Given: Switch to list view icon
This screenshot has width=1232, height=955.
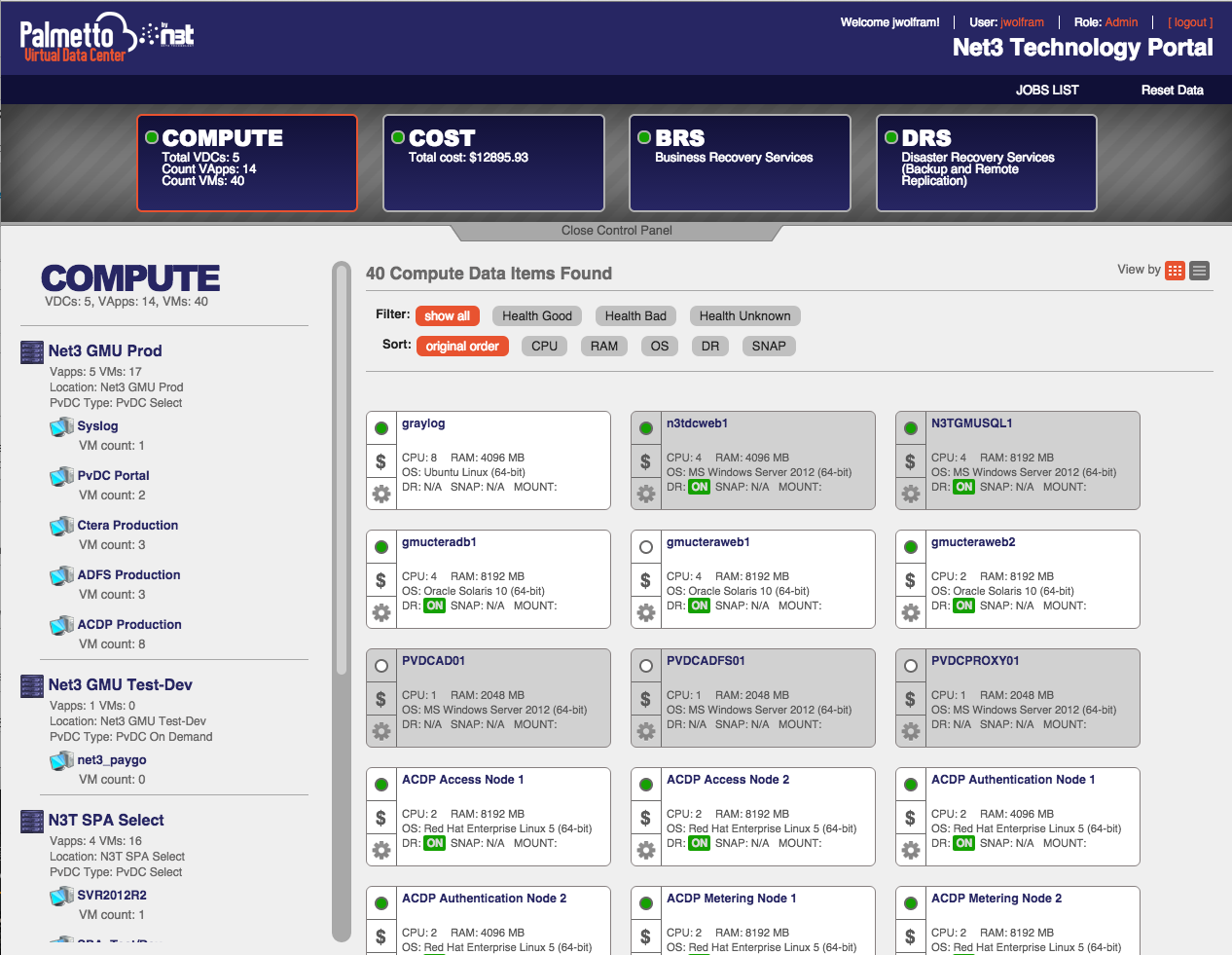Looking at the screenshot, I should coord(1200,271).
